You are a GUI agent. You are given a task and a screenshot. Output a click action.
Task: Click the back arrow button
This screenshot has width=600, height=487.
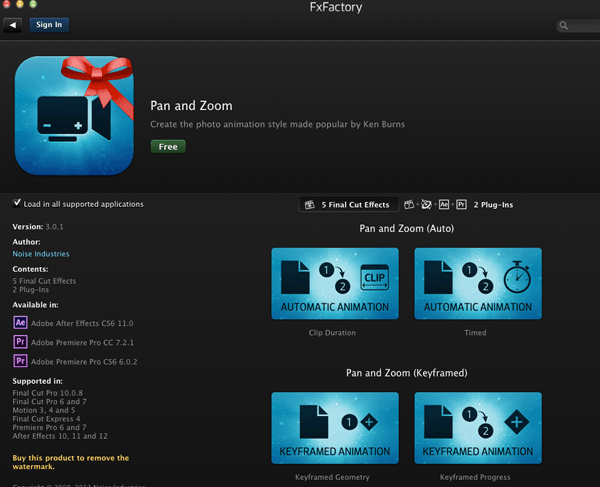pyautogui.click(x=12, y=25)
